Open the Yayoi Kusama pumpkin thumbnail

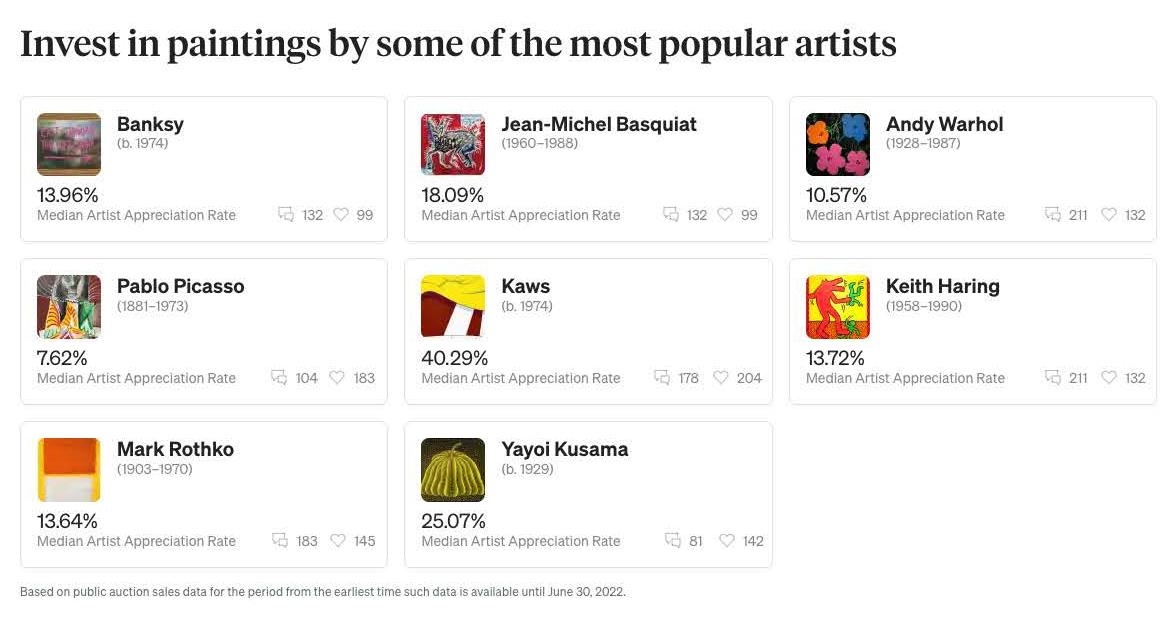(453, 470)
